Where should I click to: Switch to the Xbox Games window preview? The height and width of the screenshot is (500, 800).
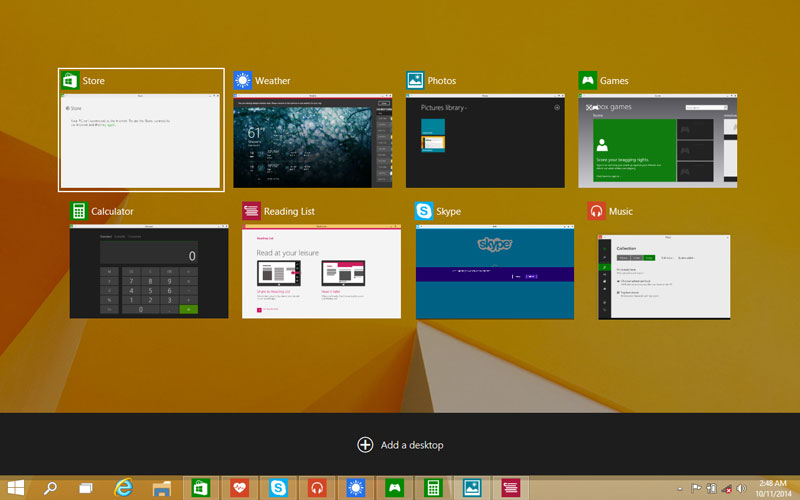[x=658, y=140]
